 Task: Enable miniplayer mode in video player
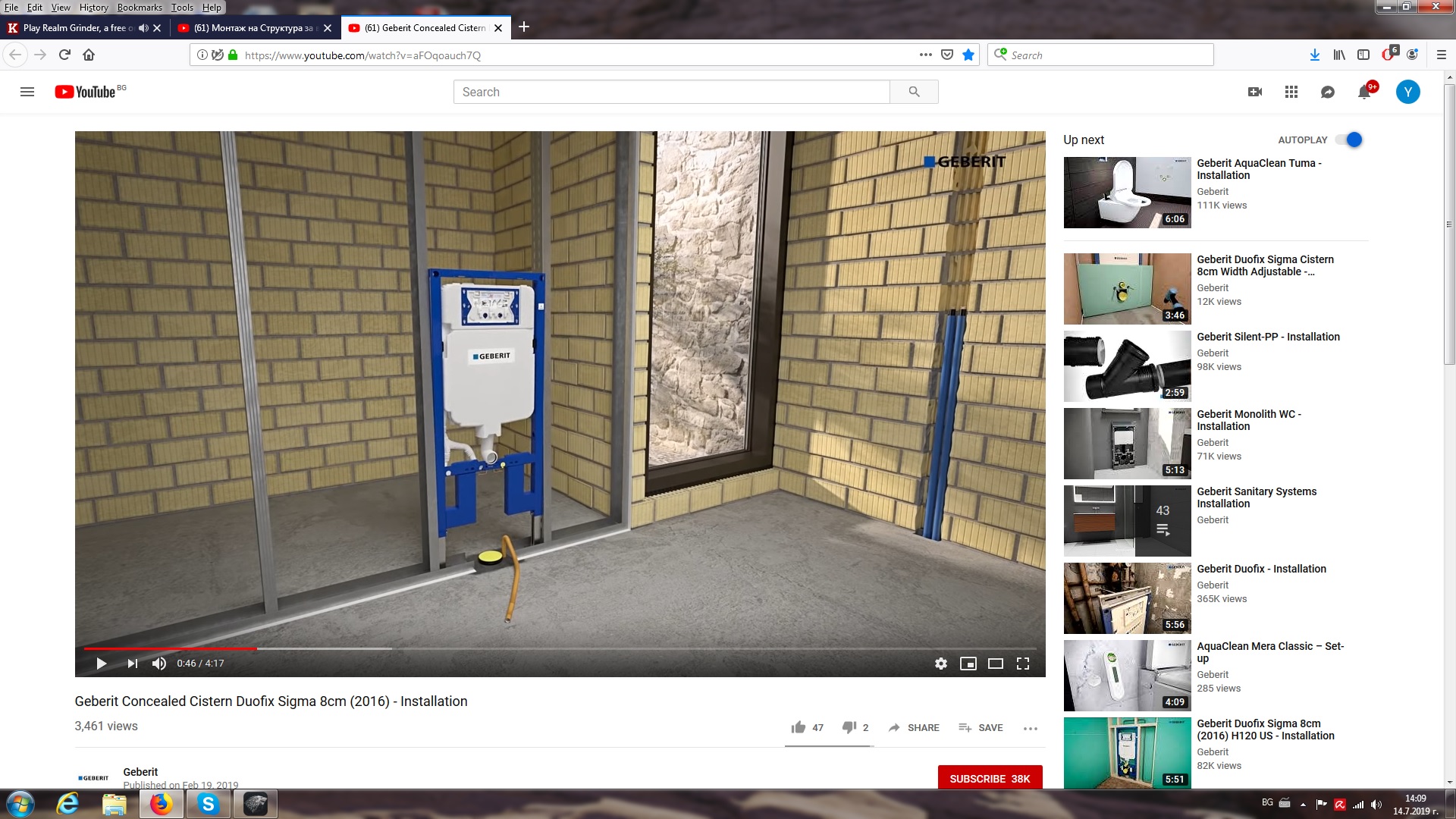[x=968, y=664]
